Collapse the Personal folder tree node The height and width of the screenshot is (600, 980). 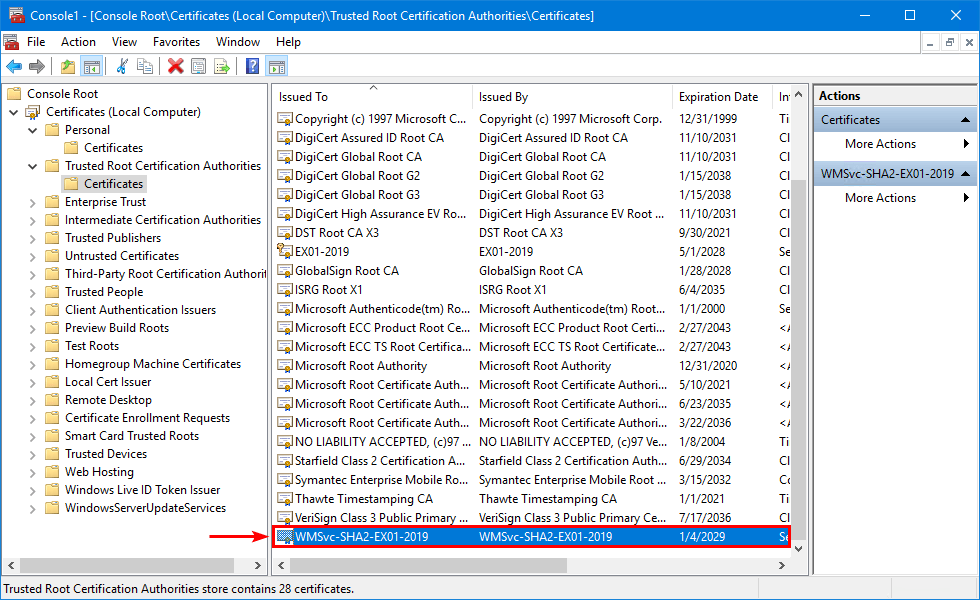(x=33, y=130)
